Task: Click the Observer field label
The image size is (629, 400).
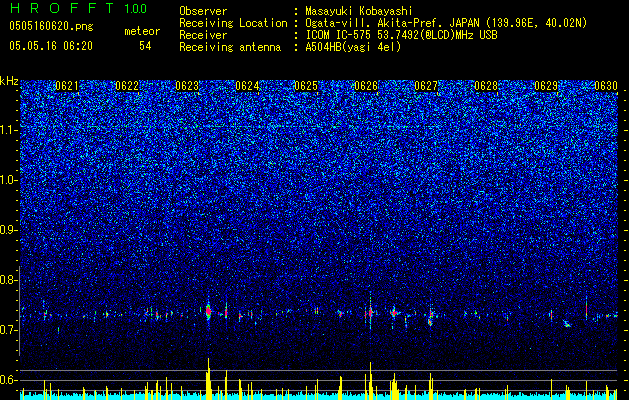Action: [203, 11]
